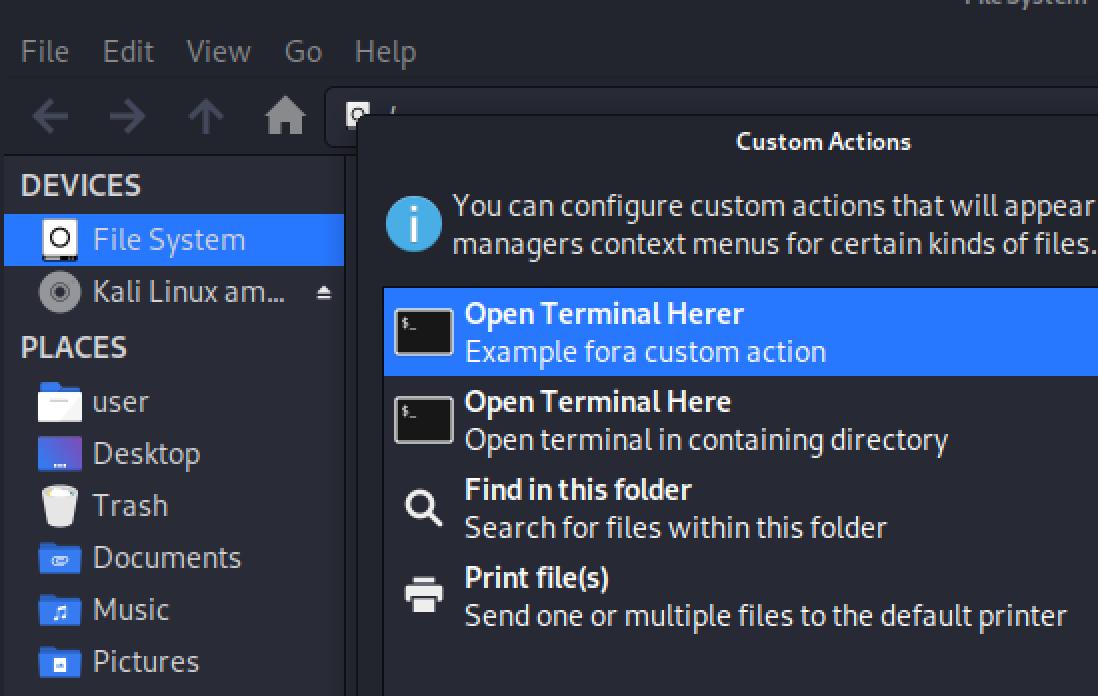Click the home folder icon
Screen dimensions: 1098x696
pyautogui.click(x=285, y=118)
